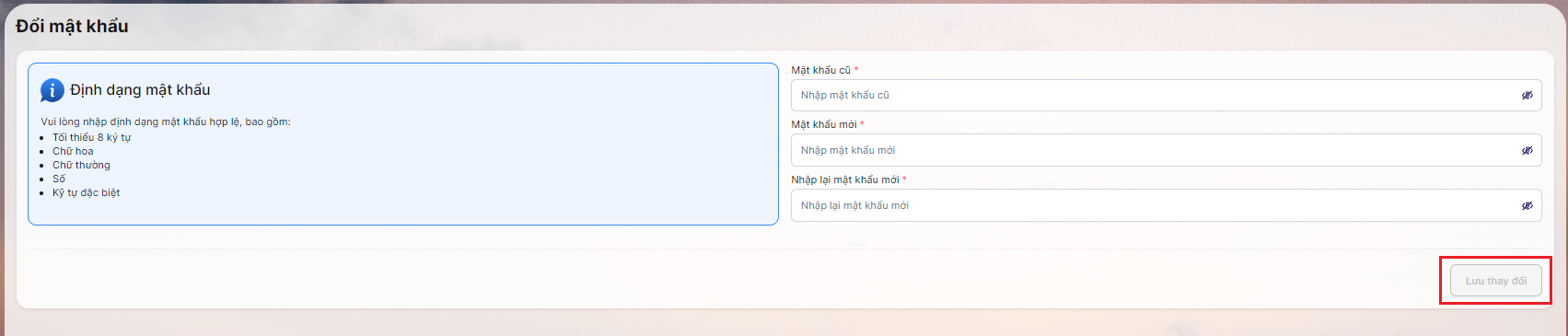This screenshot has height=336, width=1568.
Task: Click the Định dạng mật khẩu panel title
Action: (140, 90)
